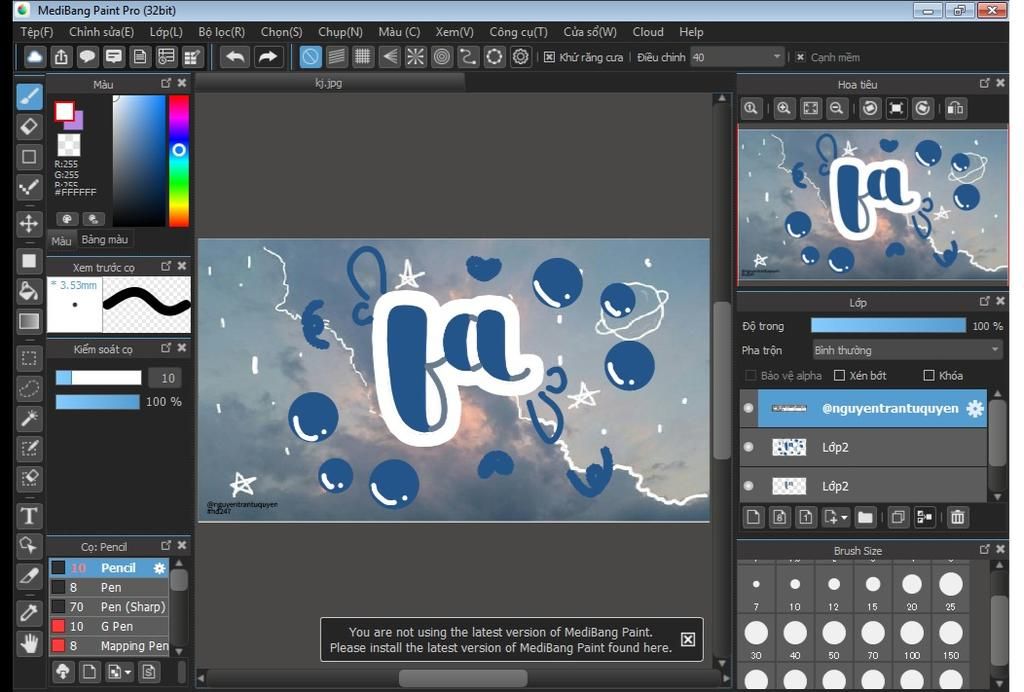Open the add-layer dropdown arrow below layers
Screen dimensions: 1024x692
tap(844, 518)
